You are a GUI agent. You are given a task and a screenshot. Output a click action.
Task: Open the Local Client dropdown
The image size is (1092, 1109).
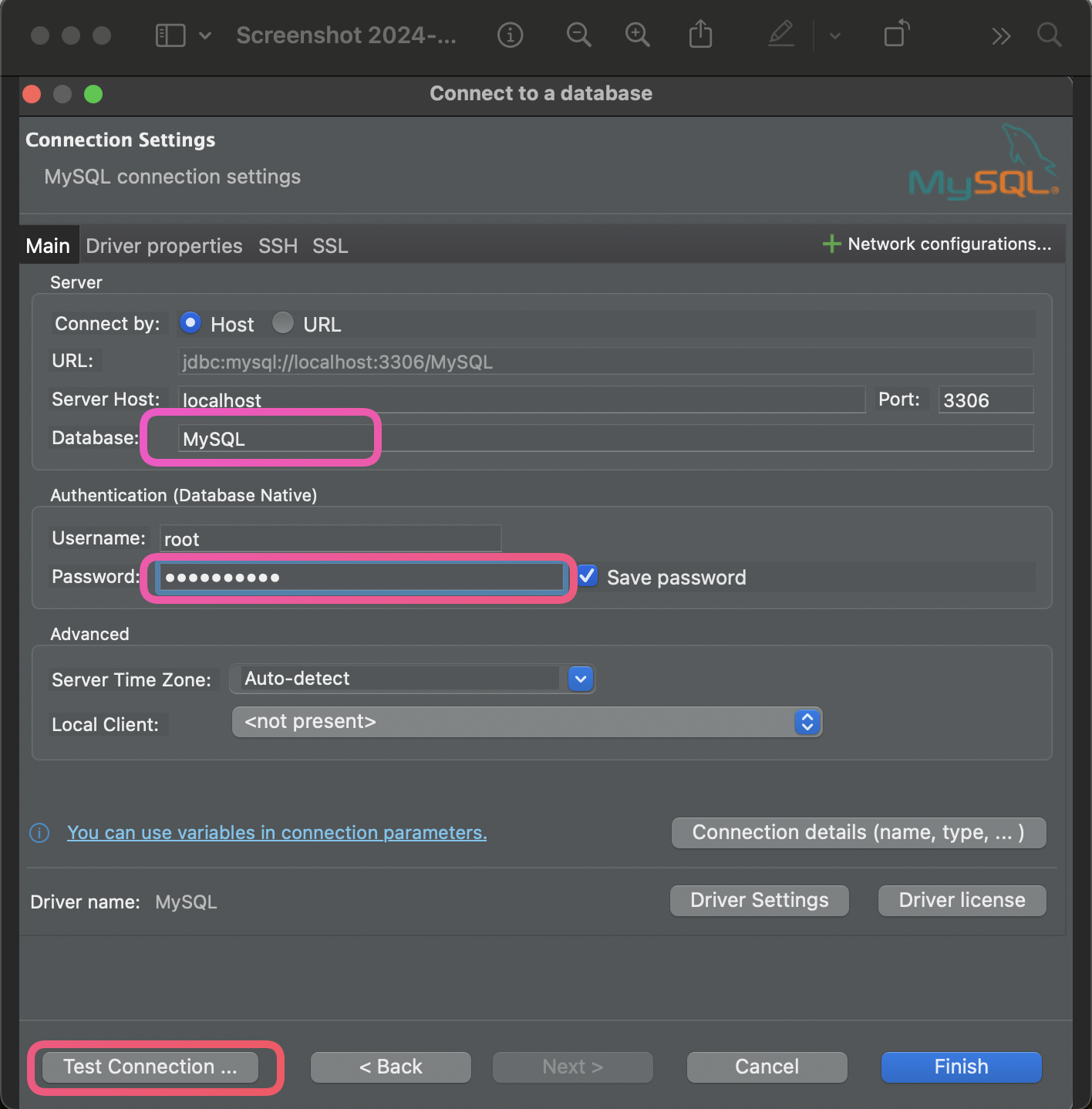[527, 722]
